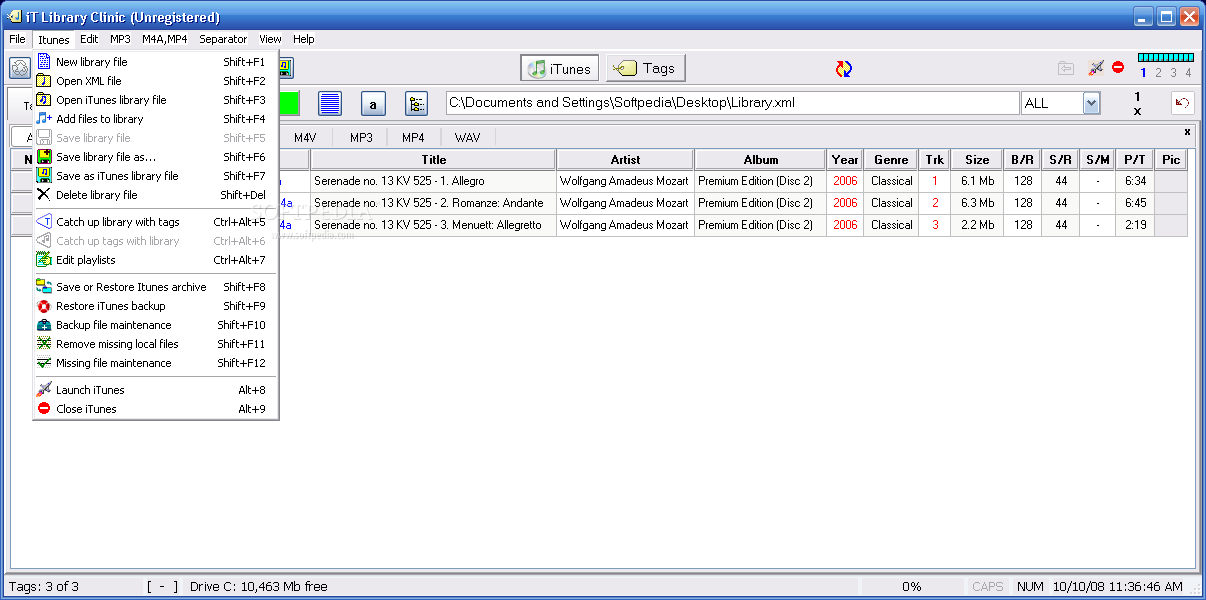
Task: Choose New library file menu entry
Action: pos(155,62)
